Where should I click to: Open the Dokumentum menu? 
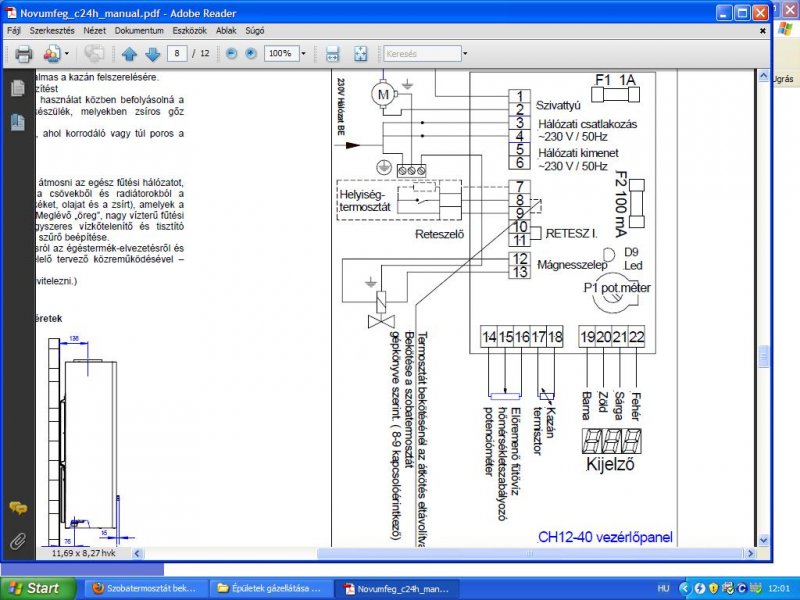pos(139,31)
